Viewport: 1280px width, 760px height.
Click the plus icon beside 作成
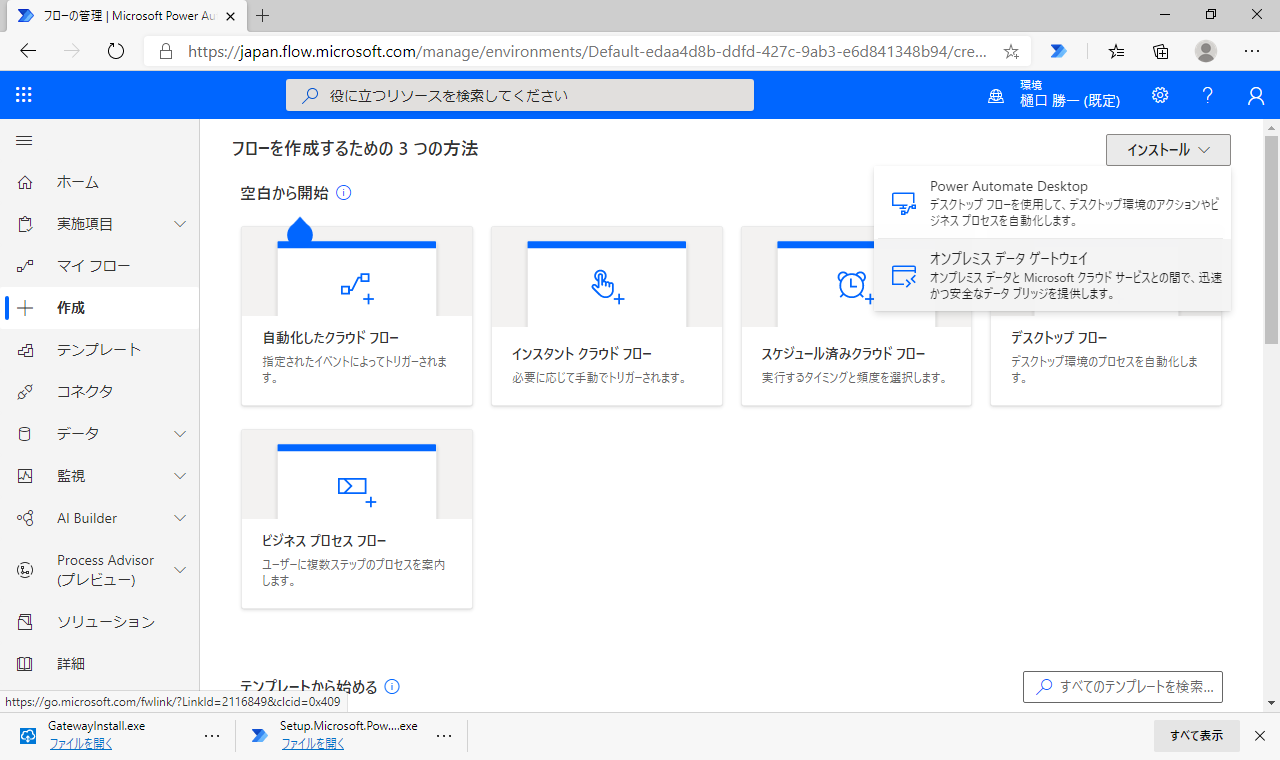[25, 308]
